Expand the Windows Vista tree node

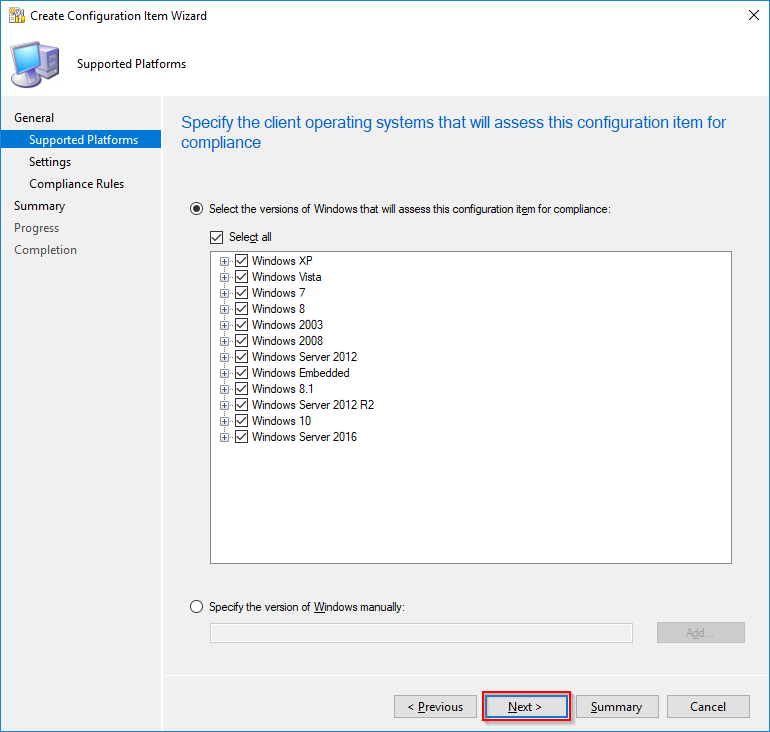click(x=224, y=277)
